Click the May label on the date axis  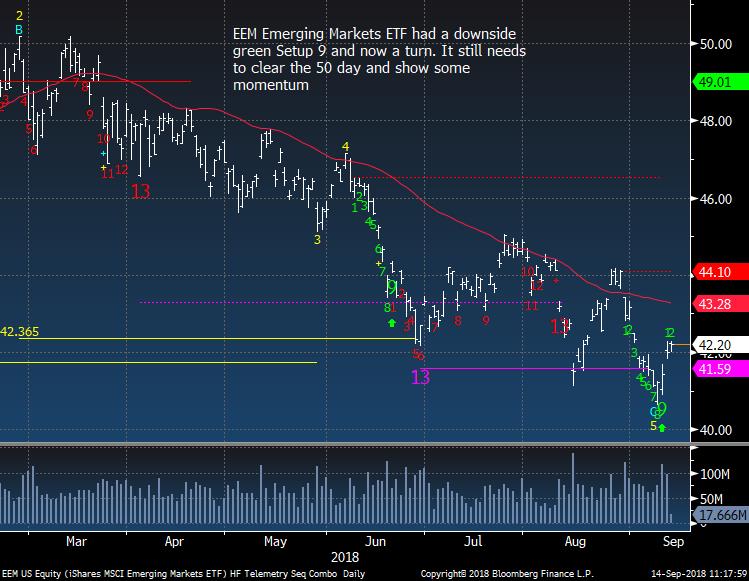(x=275, y=541)
